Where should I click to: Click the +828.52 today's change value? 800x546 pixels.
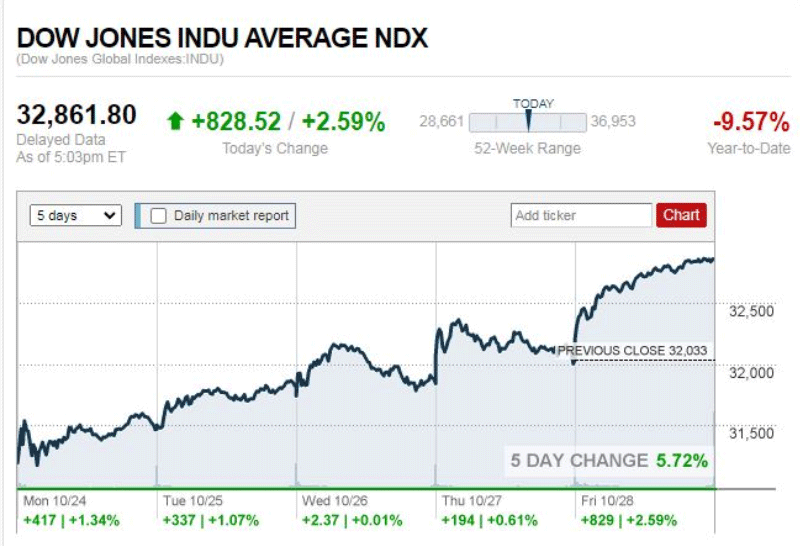click(x=236, y=122)
